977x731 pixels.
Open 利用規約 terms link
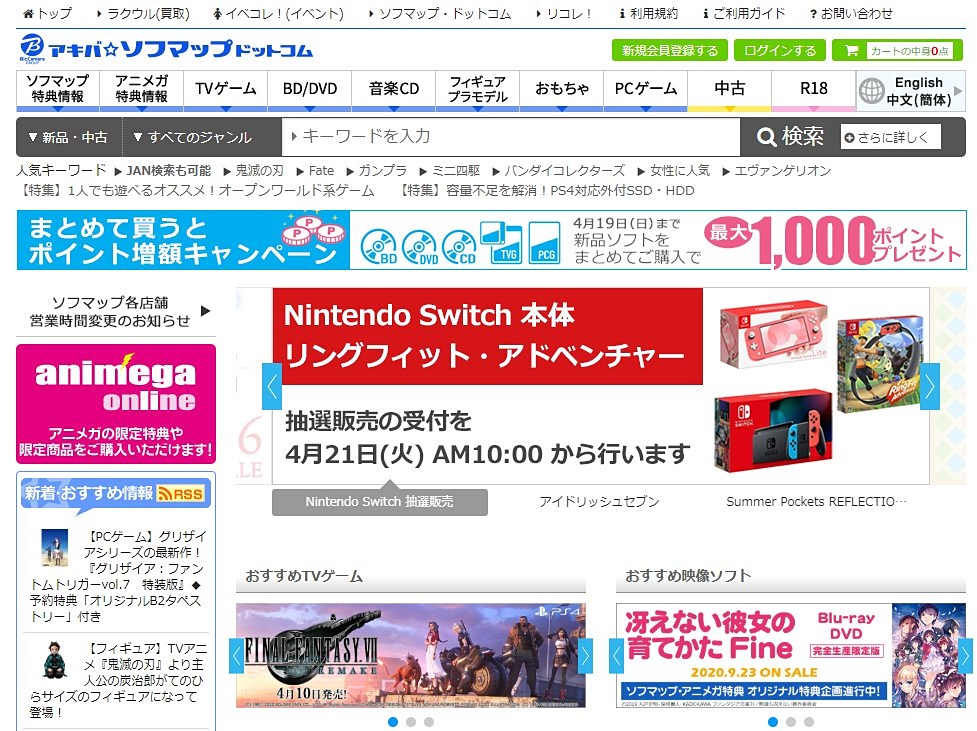[649, 13]
